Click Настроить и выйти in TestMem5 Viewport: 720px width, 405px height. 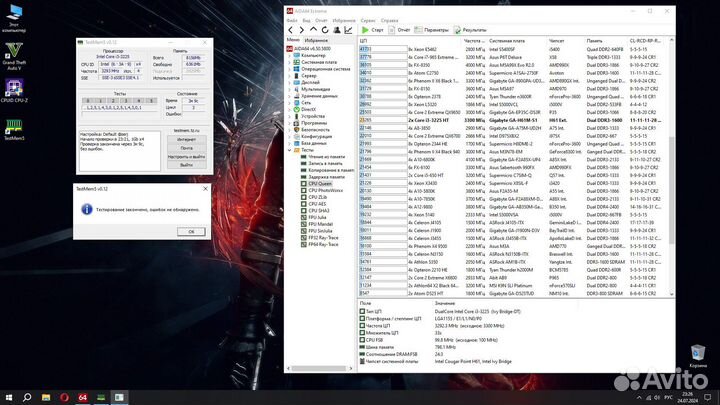click(x=186, y=157)
